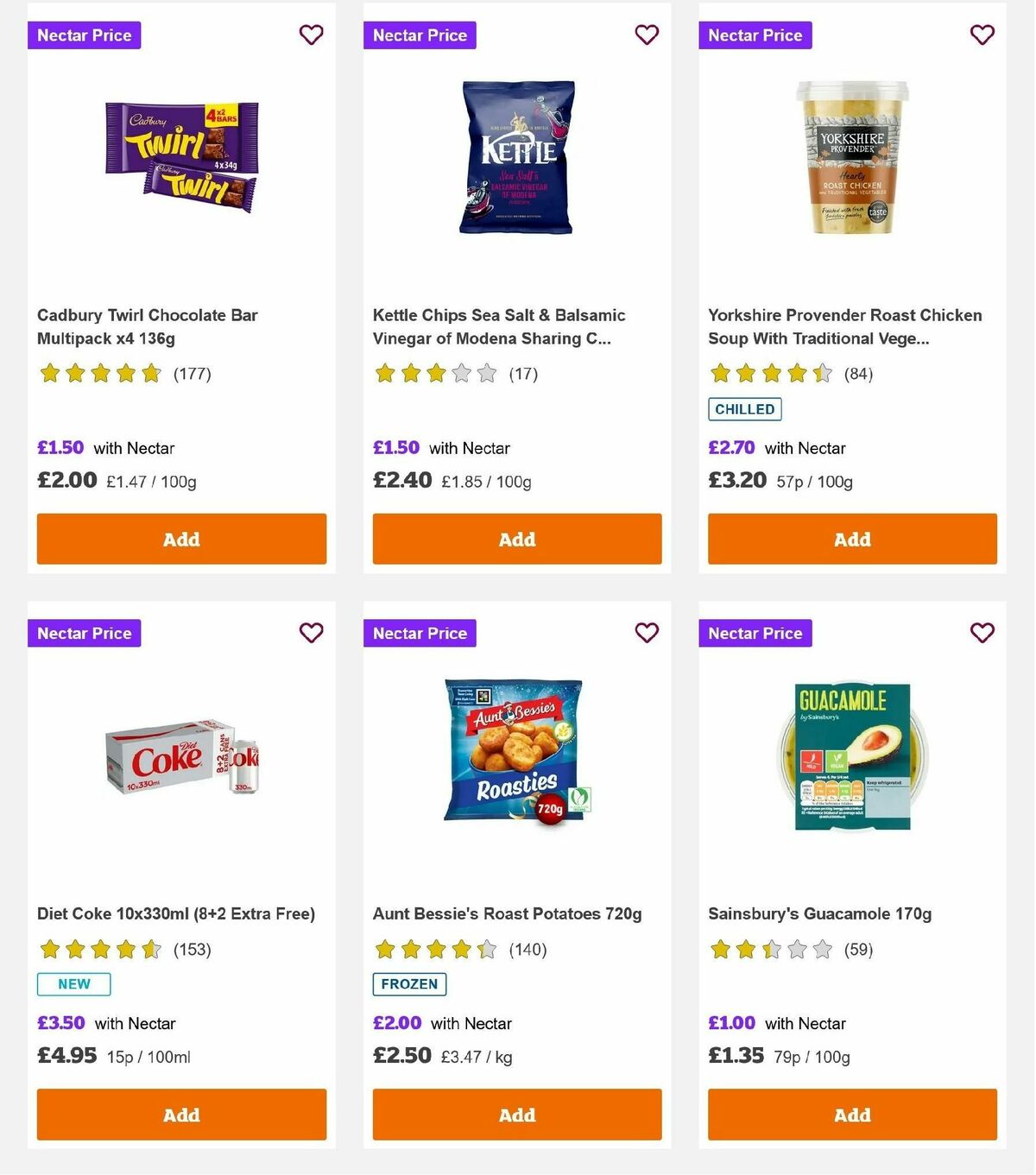Click the heart icon on Kettle Chips Sea Salt

pyautogui.click(x=647, y=35)
